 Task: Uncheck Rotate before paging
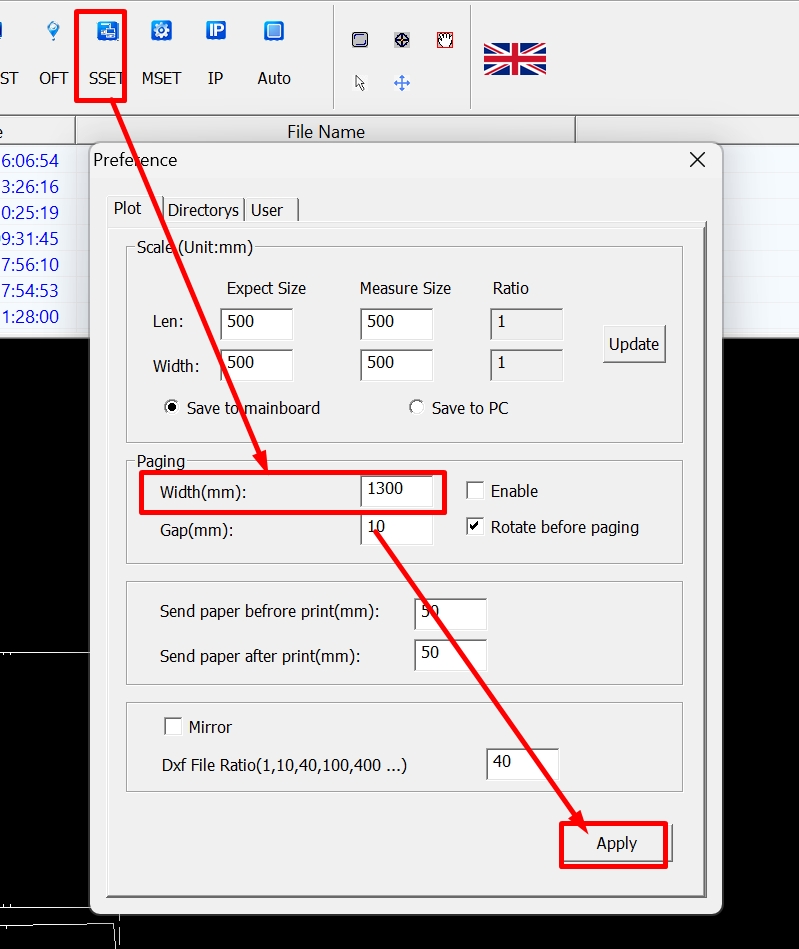tap(476, 527)
